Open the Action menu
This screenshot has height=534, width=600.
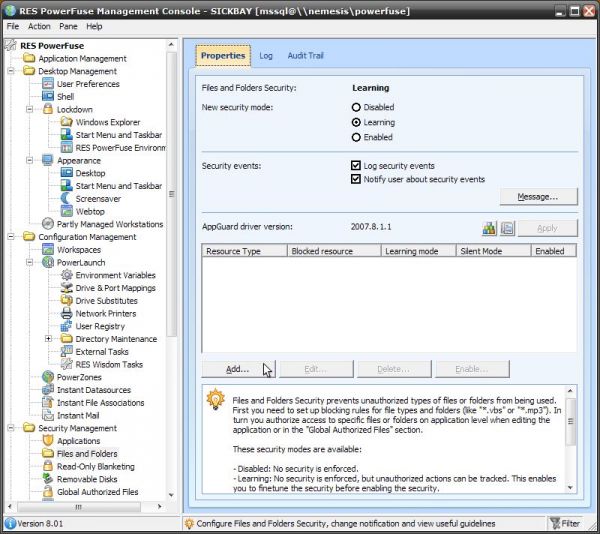click(x=39, y=26)
